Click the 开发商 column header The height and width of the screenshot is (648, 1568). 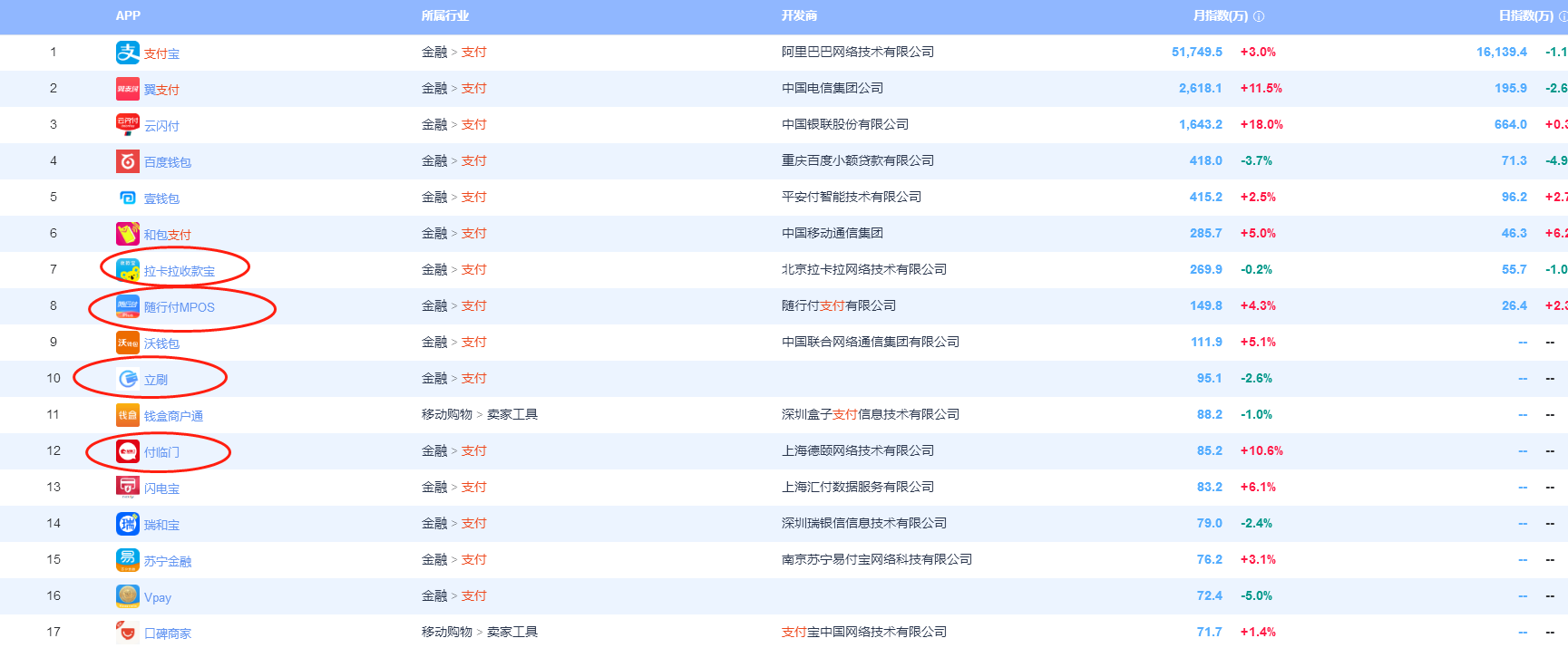point(799,15)
